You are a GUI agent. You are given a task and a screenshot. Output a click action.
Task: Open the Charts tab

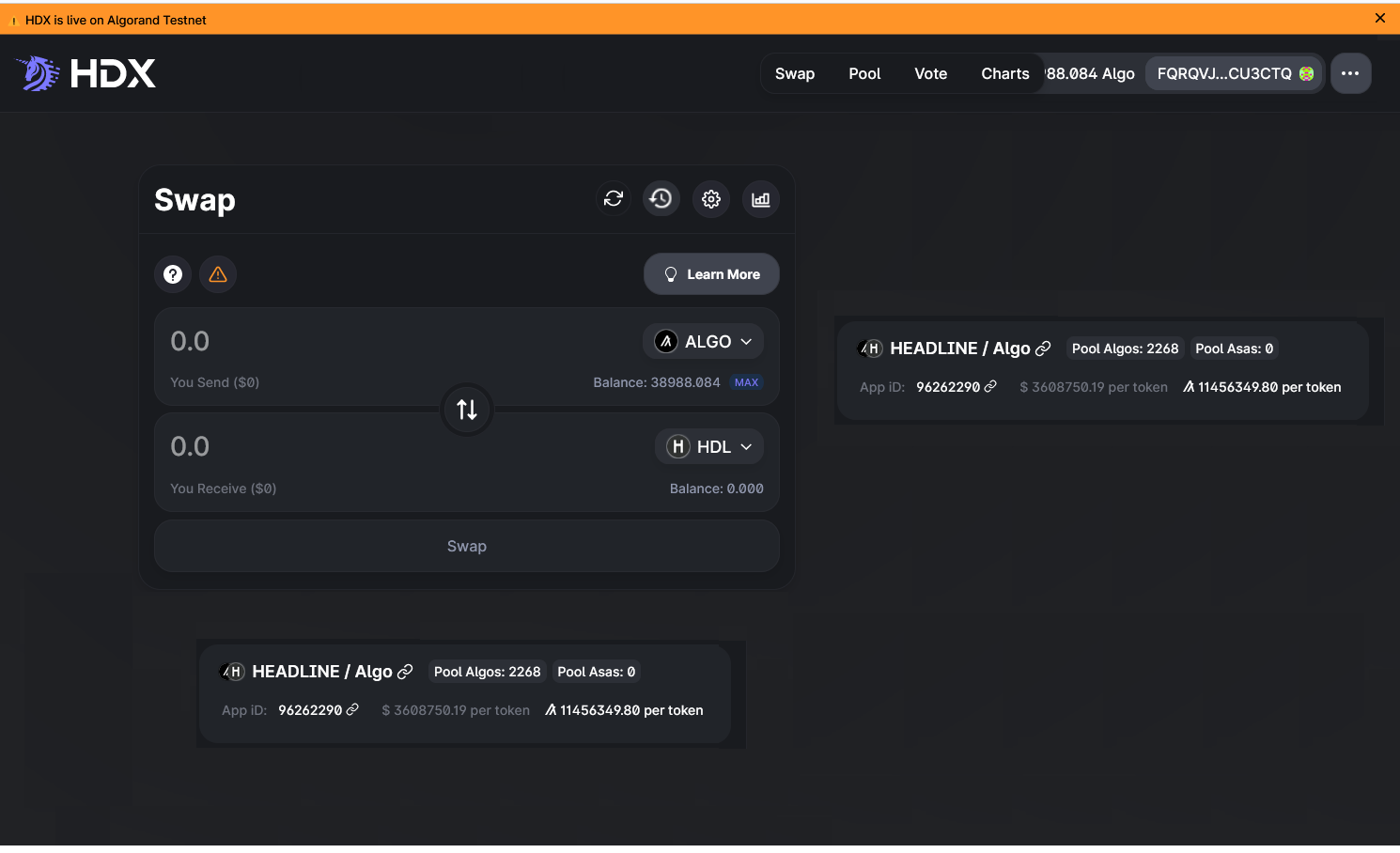pyautogui.click(x=1005, y=73)
